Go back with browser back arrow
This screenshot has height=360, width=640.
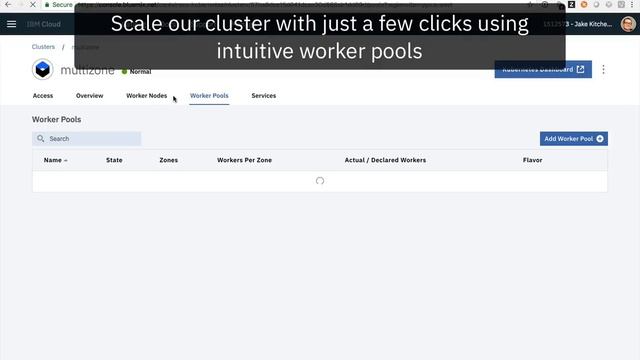click(x=8, y=4)
